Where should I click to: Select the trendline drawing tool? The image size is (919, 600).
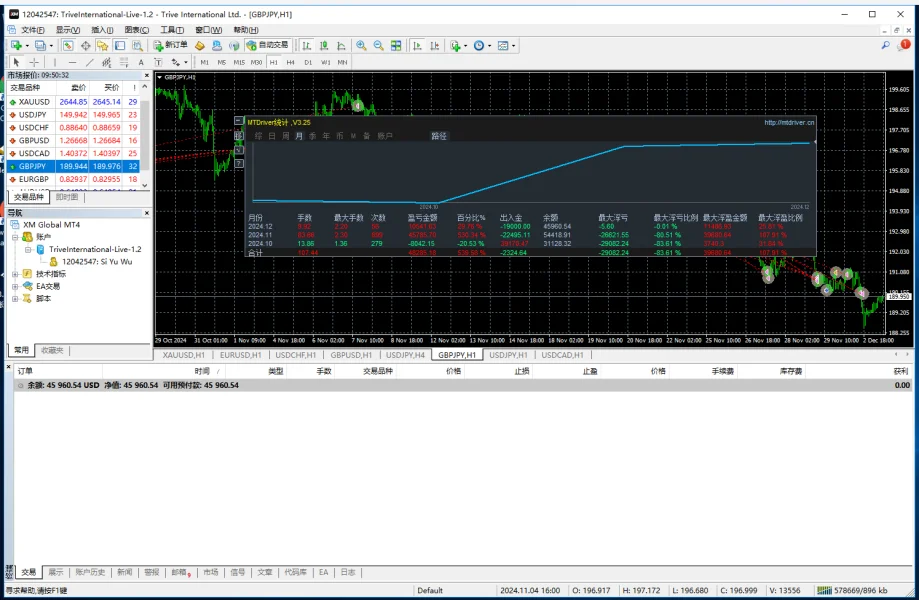(90, 62)
